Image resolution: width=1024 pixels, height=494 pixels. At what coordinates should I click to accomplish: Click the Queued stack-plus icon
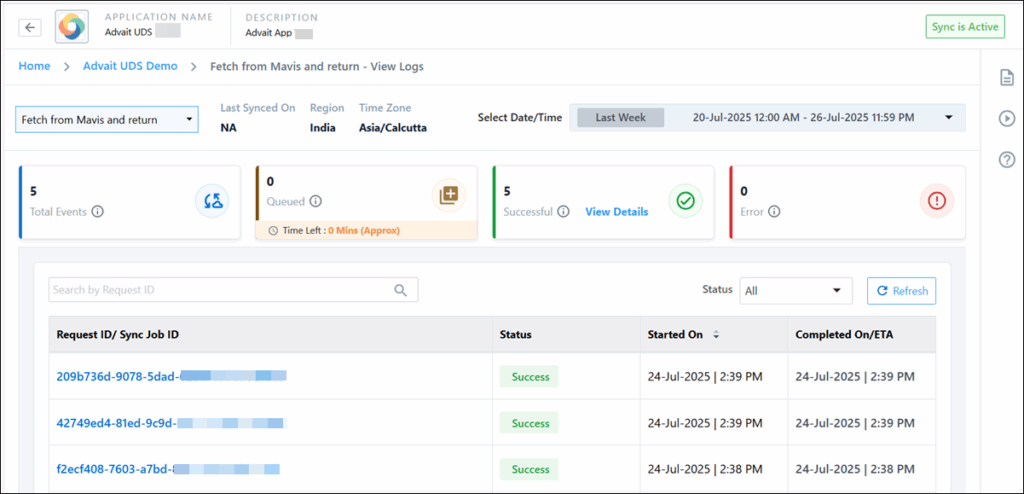click(x=449, y=195)
